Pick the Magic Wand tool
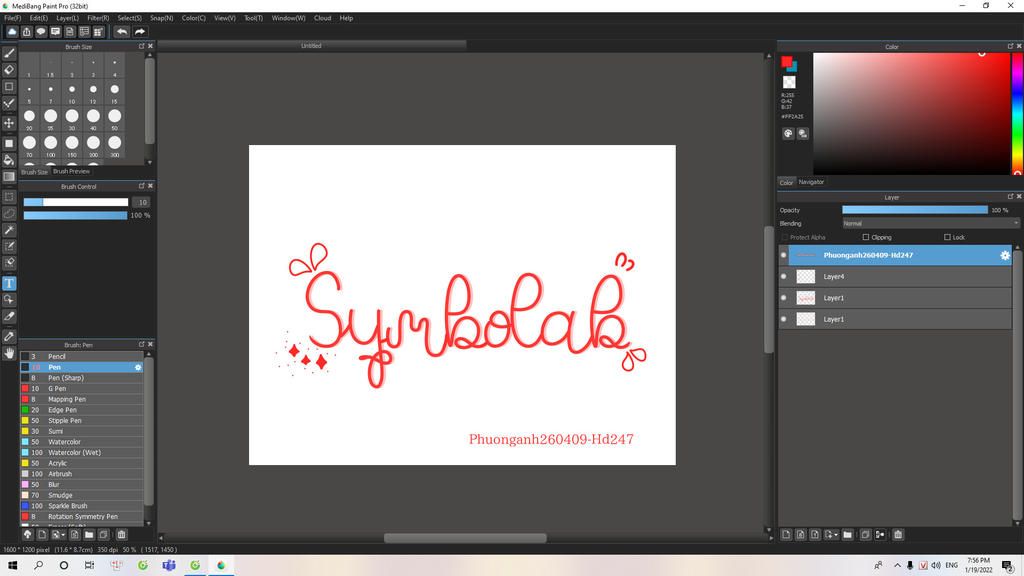The image size is (1024, 576). (x=9, y=230)
